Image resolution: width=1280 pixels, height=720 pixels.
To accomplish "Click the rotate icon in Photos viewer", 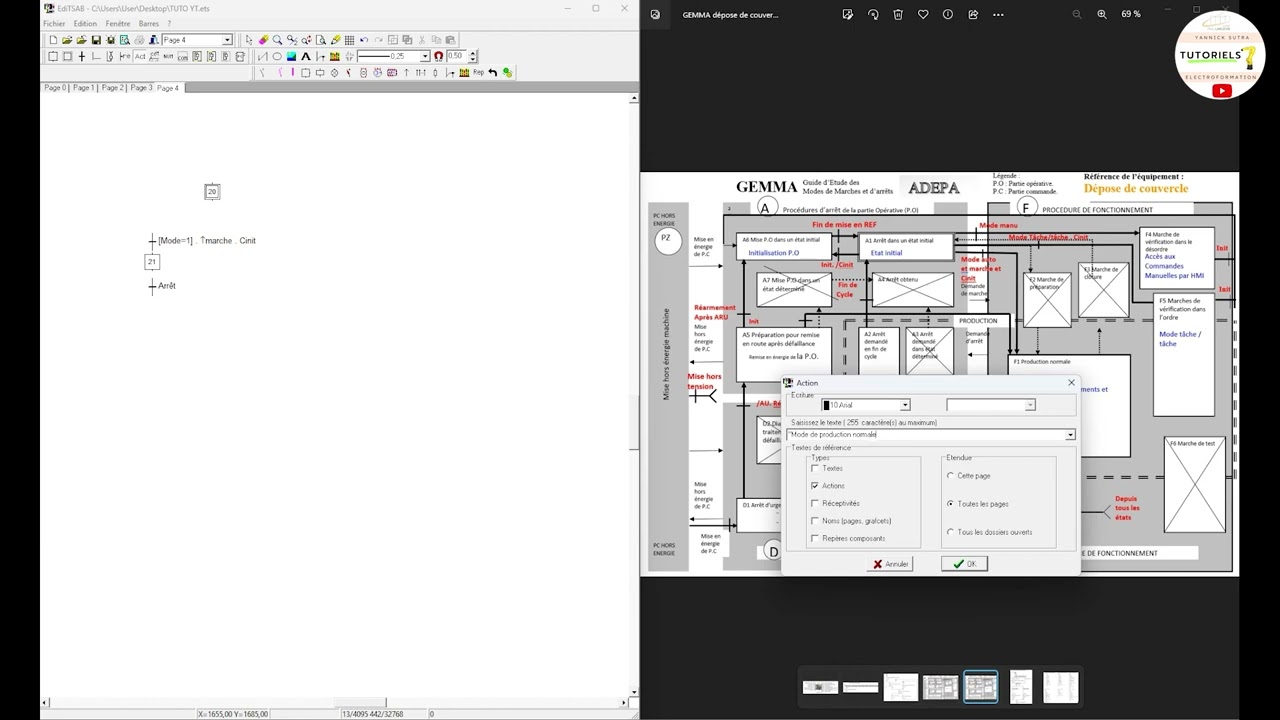I will click(873, 14).
